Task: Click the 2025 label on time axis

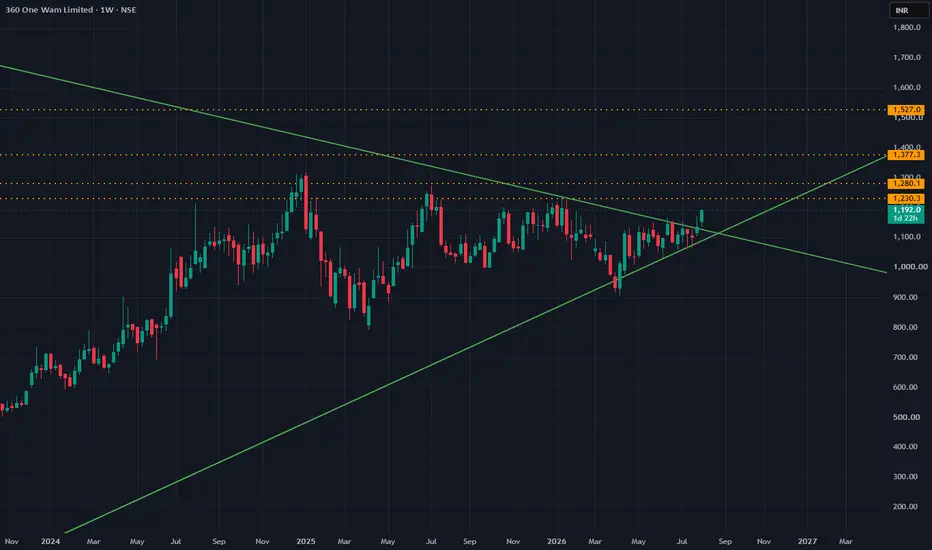Action: (306, 542)
